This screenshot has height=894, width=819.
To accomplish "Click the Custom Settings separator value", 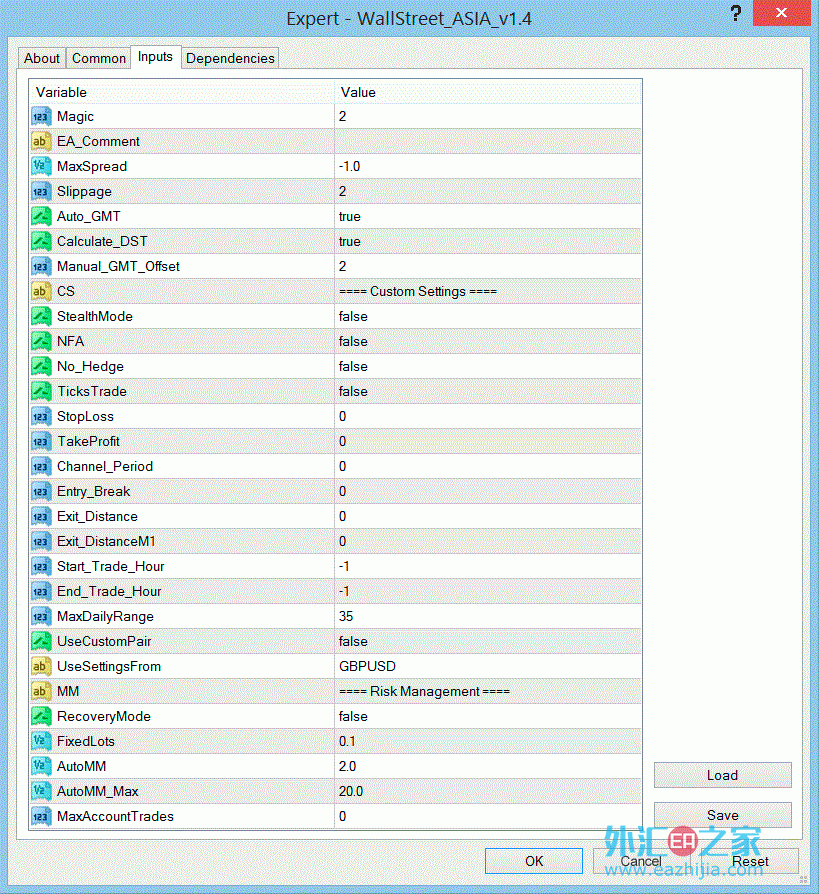I will pyautogui.click(x=417, y=291).
